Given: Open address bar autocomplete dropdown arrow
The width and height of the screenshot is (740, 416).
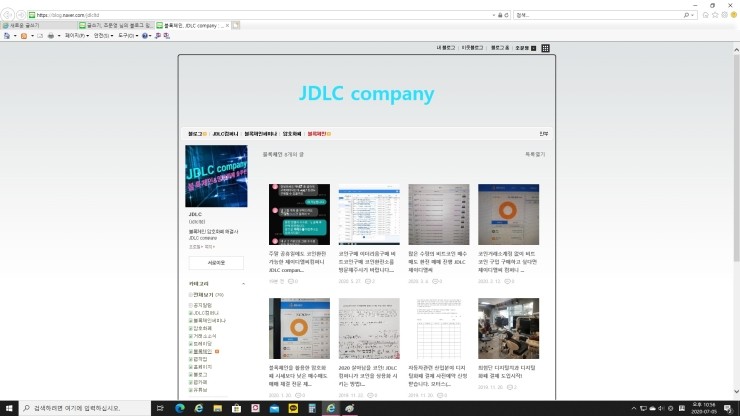Looking at the screenshot, I should tap(494, 15).
